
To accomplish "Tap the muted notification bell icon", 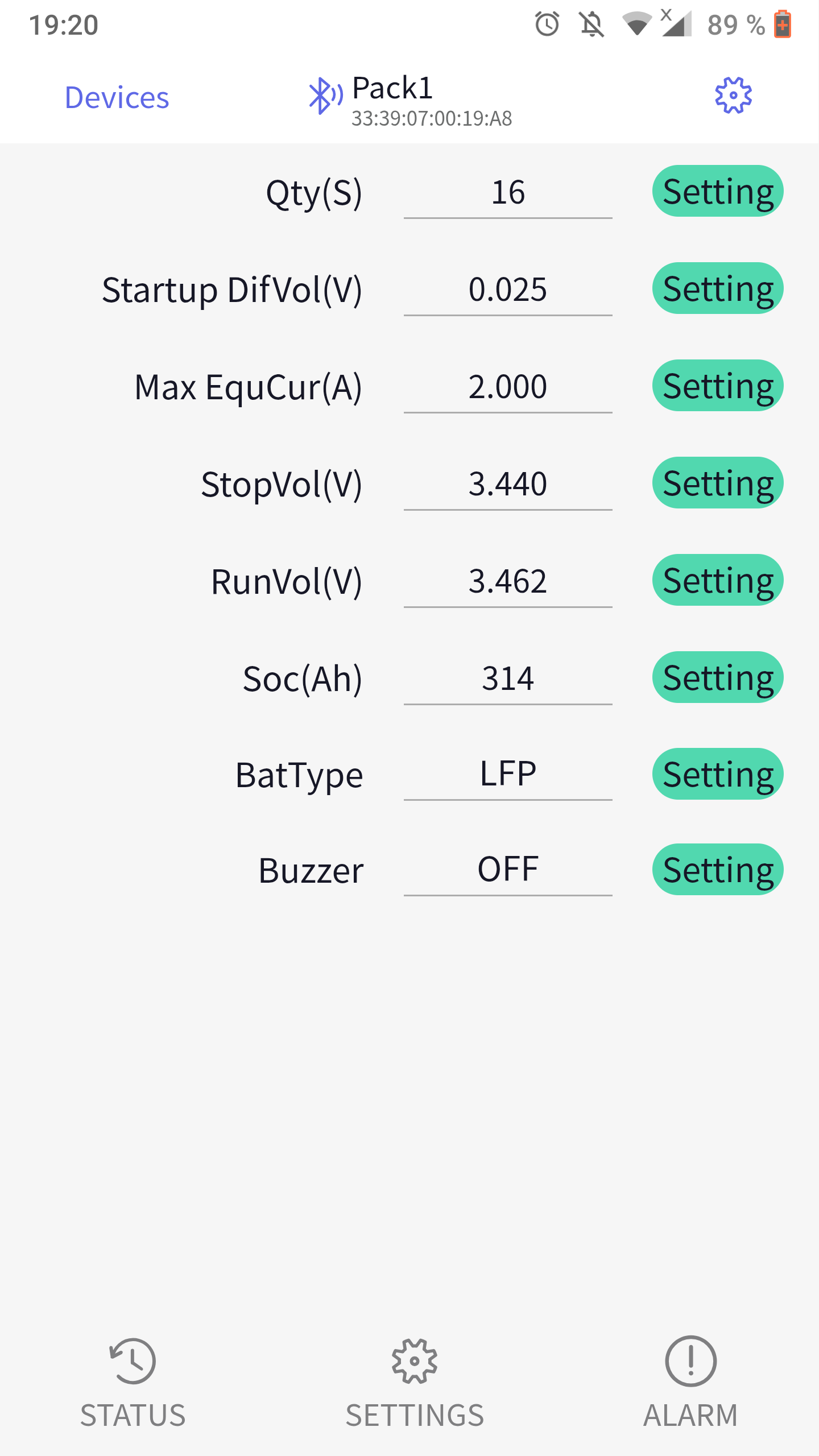I will [591, 24].
